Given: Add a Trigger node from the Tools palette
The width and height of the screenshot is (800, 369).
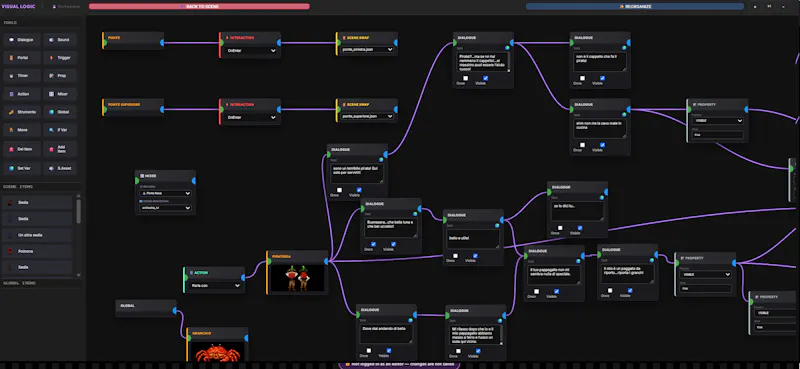Looking at the screenshot, I should pyautogui.click(x=60, y=58).
